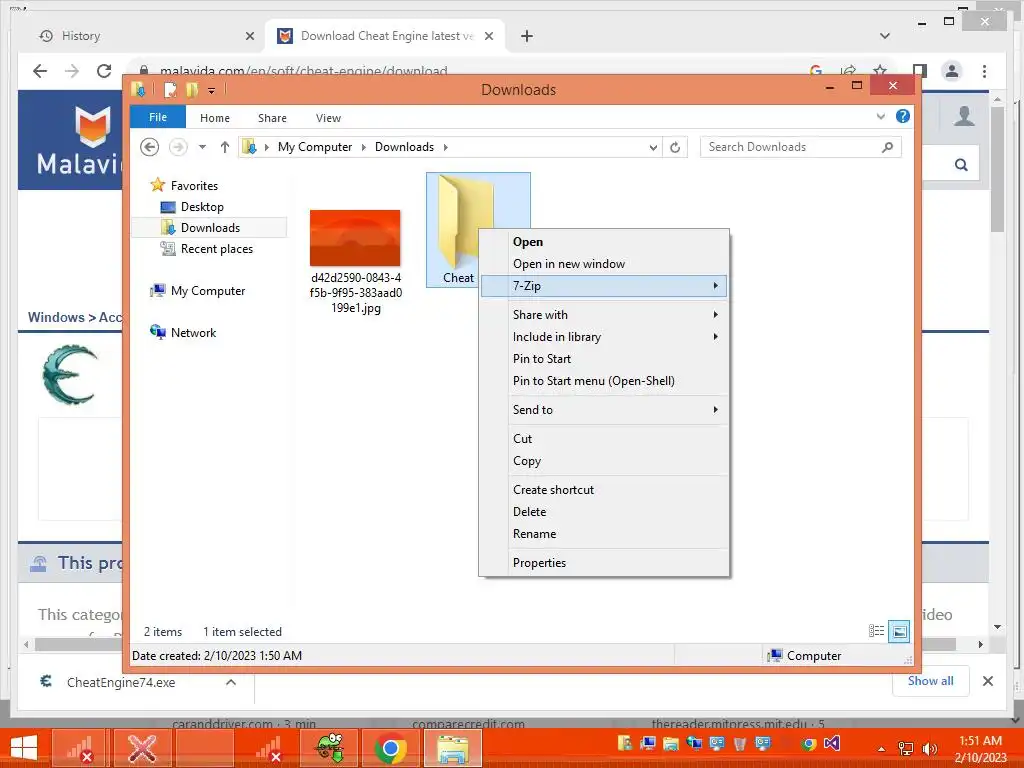This screenshot has height=768, width=1024.
Task: Select Recent places in navigation pane
Action: pos(216,248)
